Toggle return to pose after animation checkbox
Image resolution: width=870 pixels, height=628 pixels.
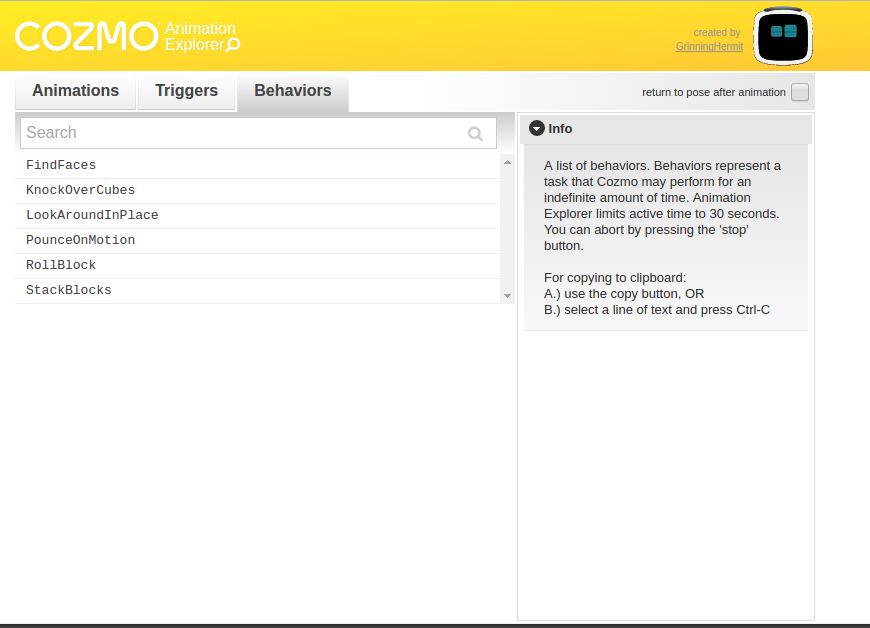799,93
